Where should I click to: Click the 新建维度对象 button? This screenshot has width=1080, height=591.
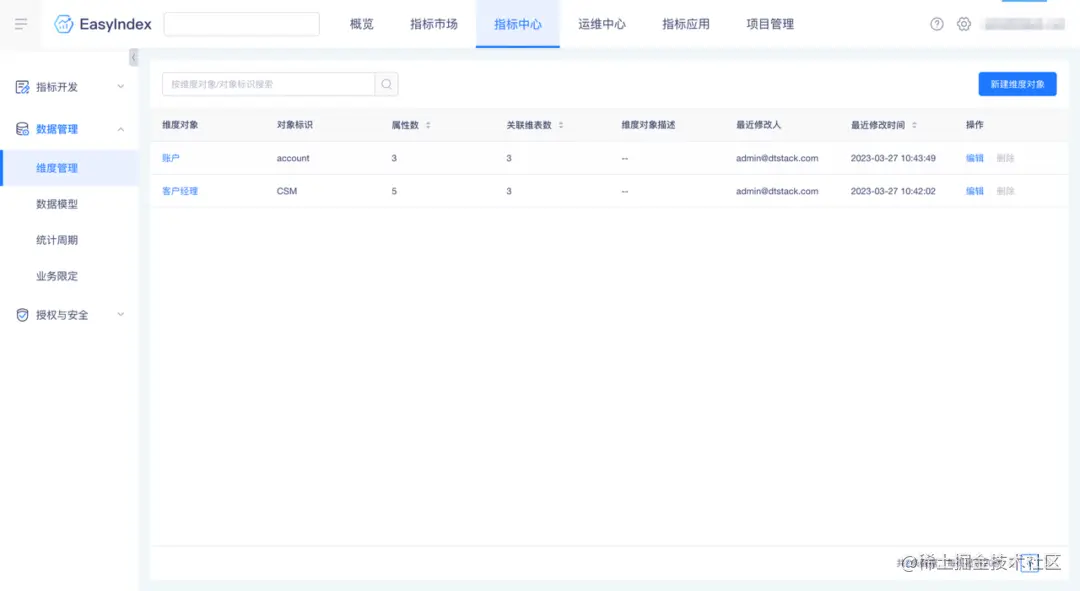click(x=1017, y=84)
